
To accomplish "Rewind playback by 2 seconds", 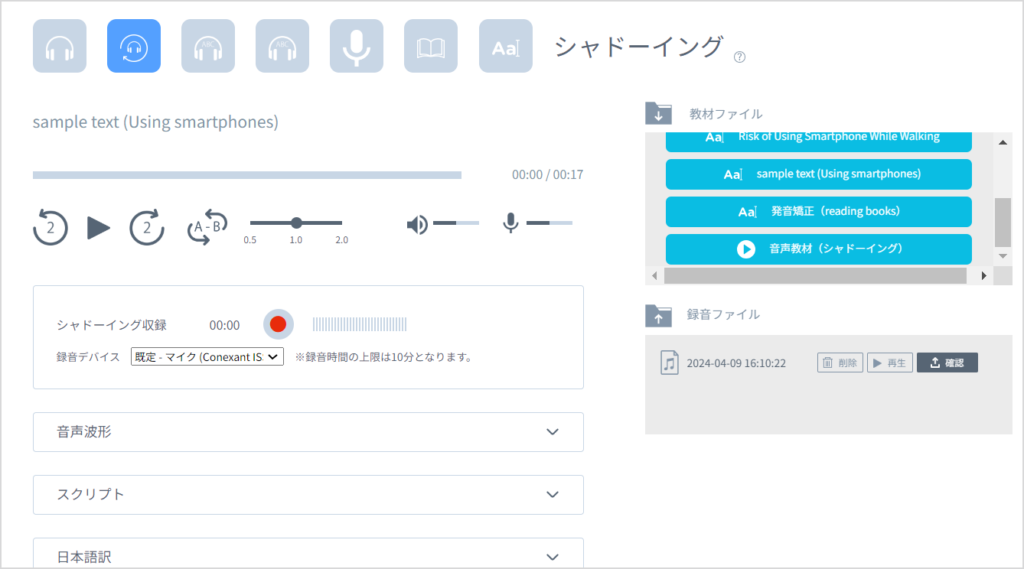I will point(50,227).
